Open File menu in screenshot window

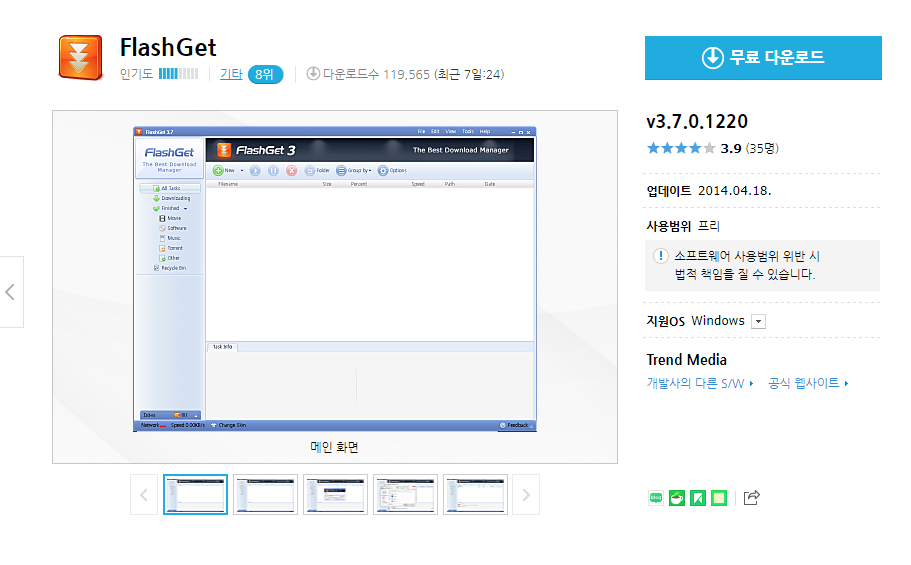point(421,131)
